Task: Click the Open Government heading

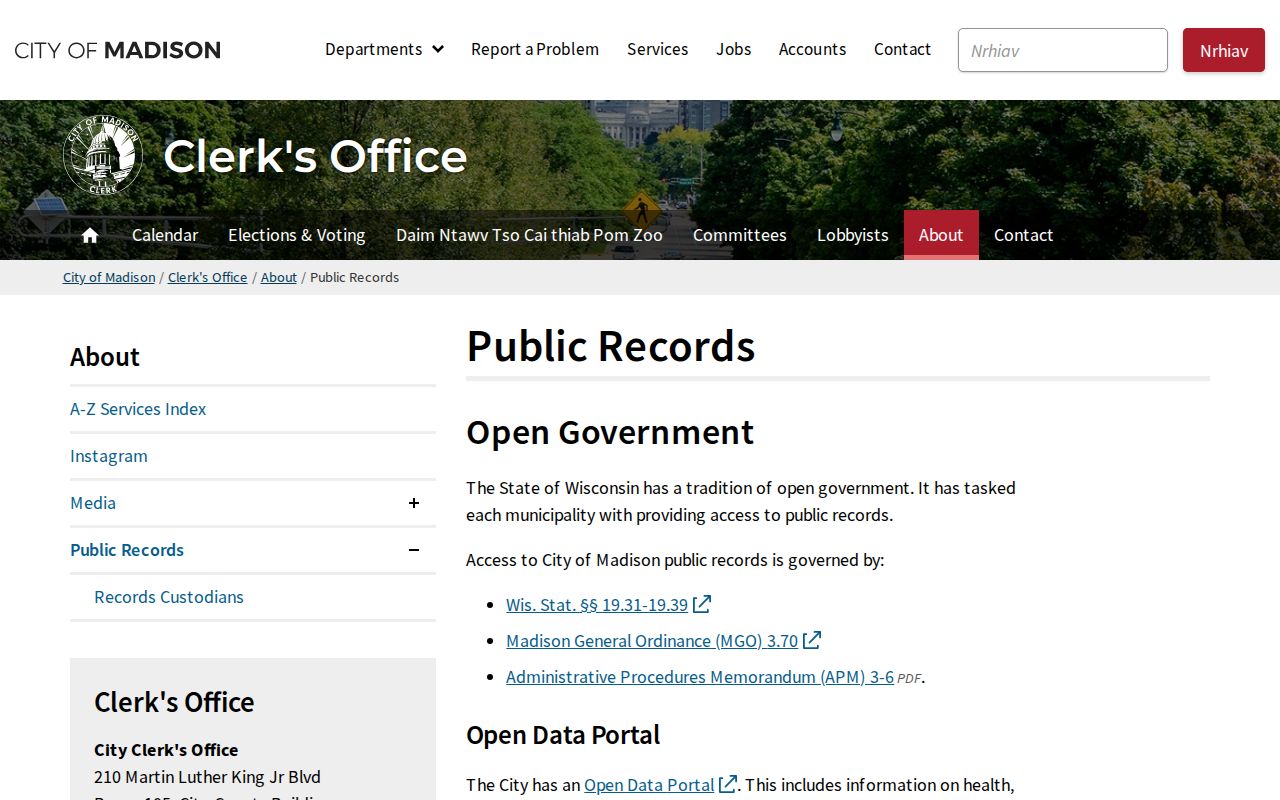Action: point(610,432)
